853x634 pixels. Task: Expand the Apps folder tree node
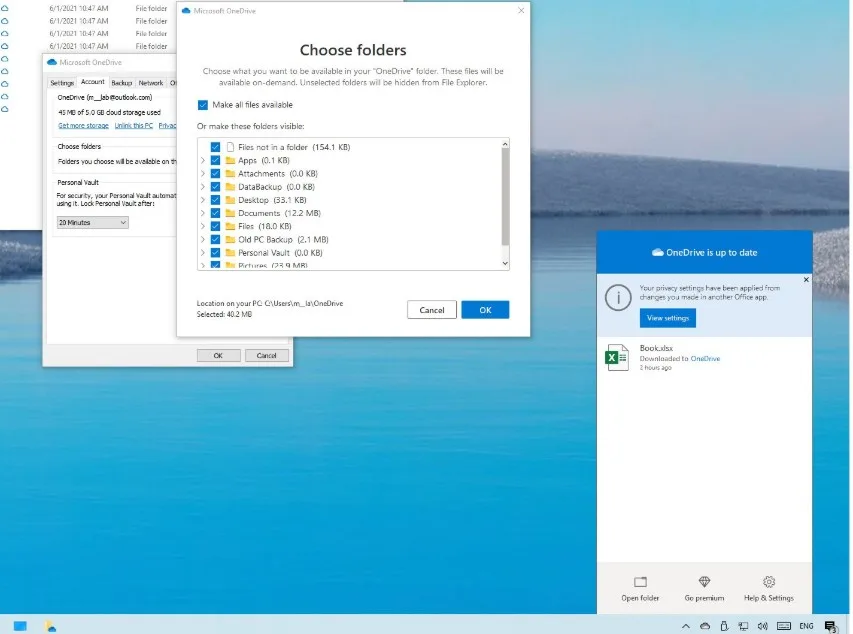point(204,160)
